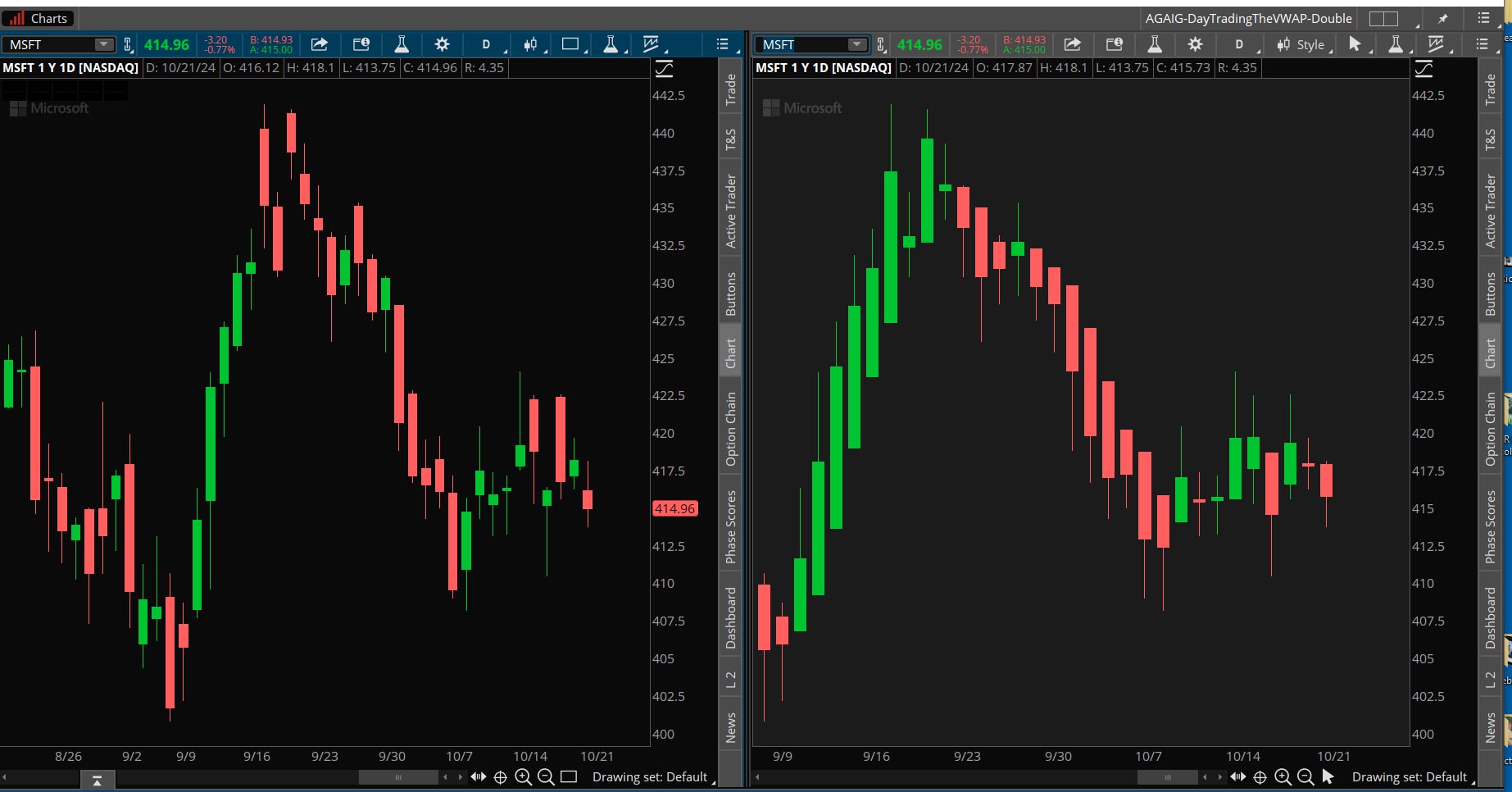Open left chart candle style dropdown

click(x=532, y=44)
